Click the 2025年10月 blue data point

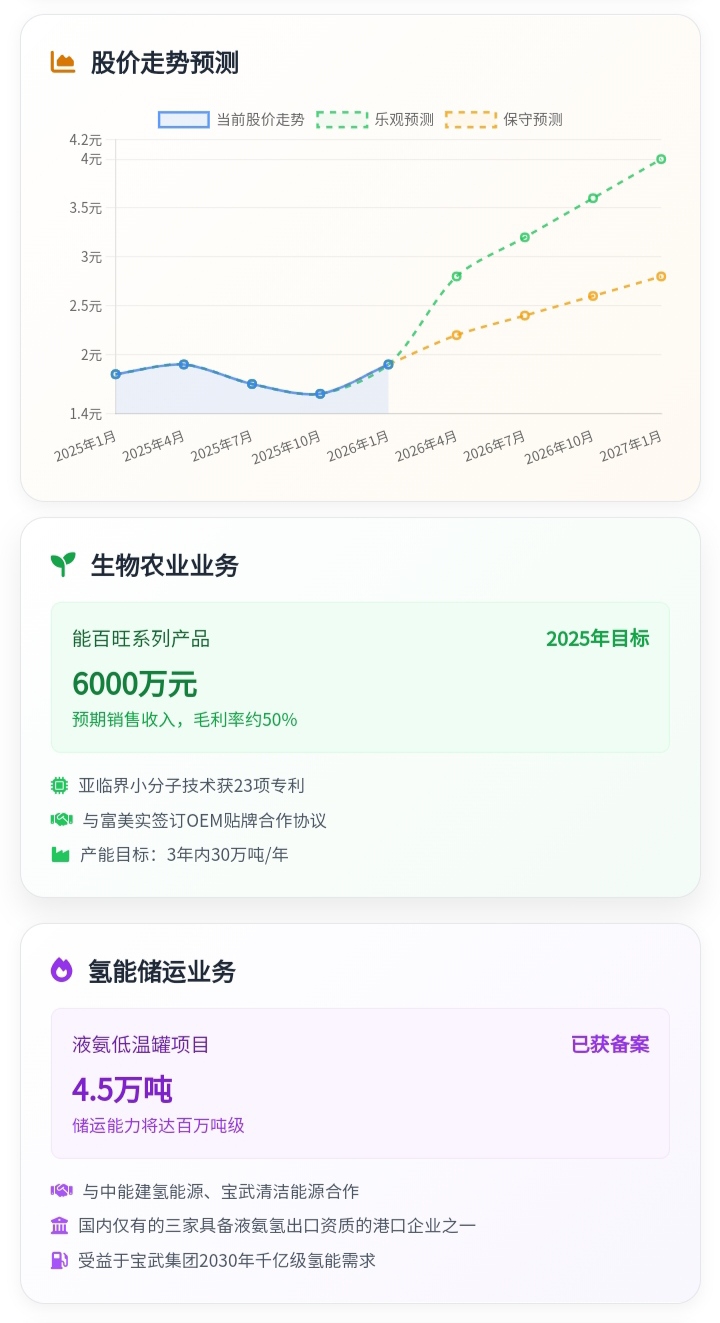(320, 394)
